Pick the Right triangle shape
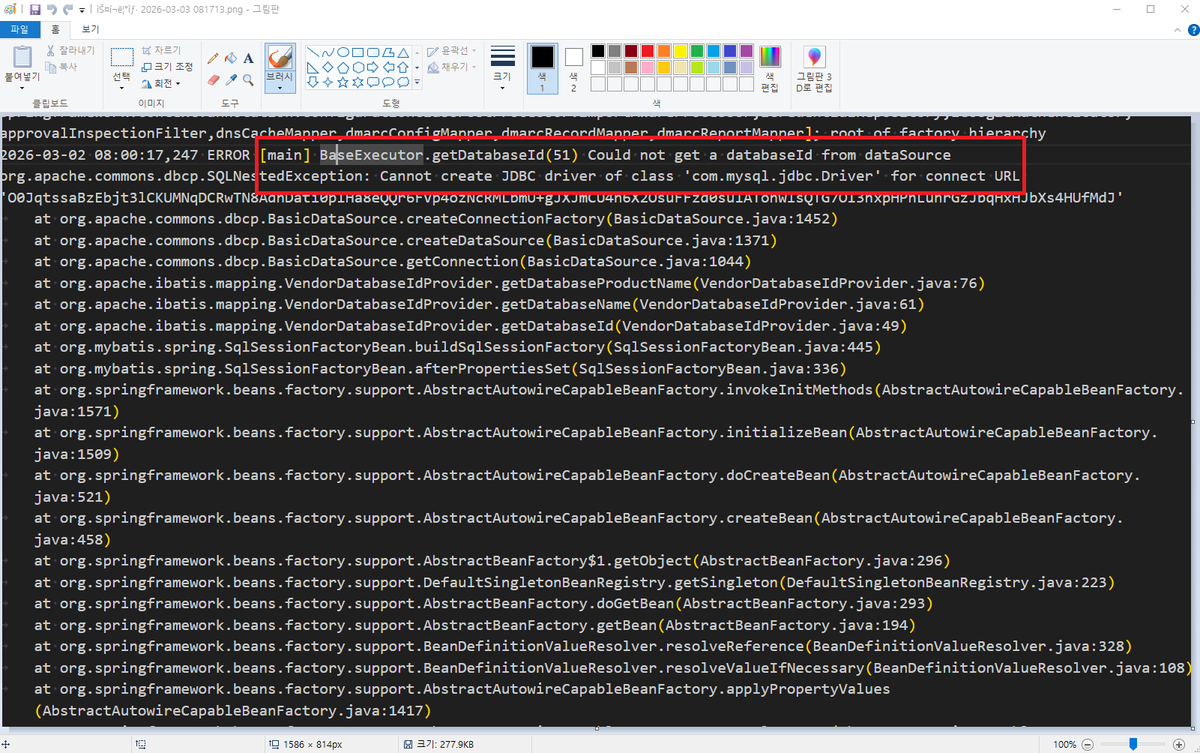1200x753 pixels. pyautogui.click(x=313, y=67)
